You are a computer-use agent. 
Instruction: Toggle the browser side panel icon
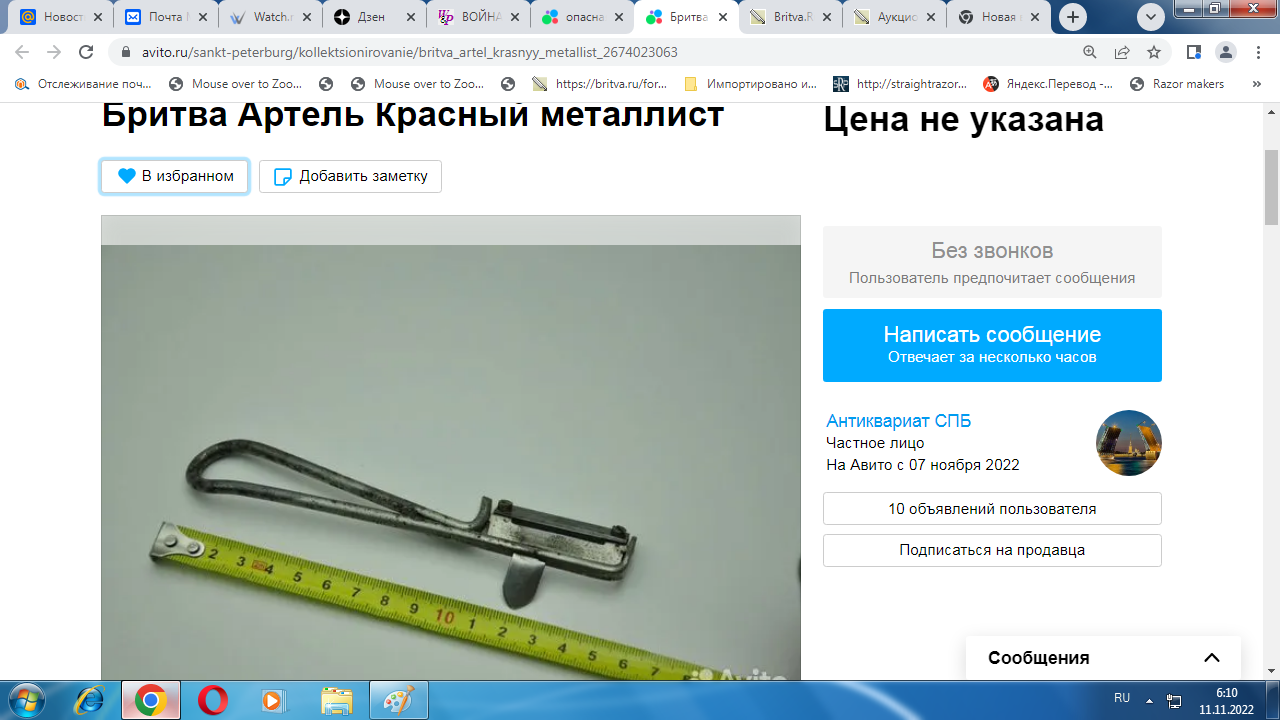[x=1193, y=52]
